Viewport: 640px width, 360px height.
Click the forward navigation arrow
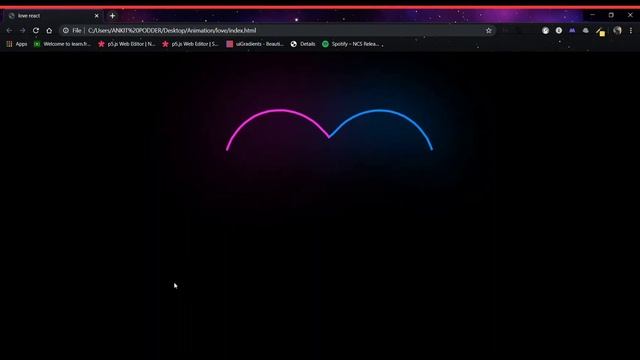click(x=22, y=30)
